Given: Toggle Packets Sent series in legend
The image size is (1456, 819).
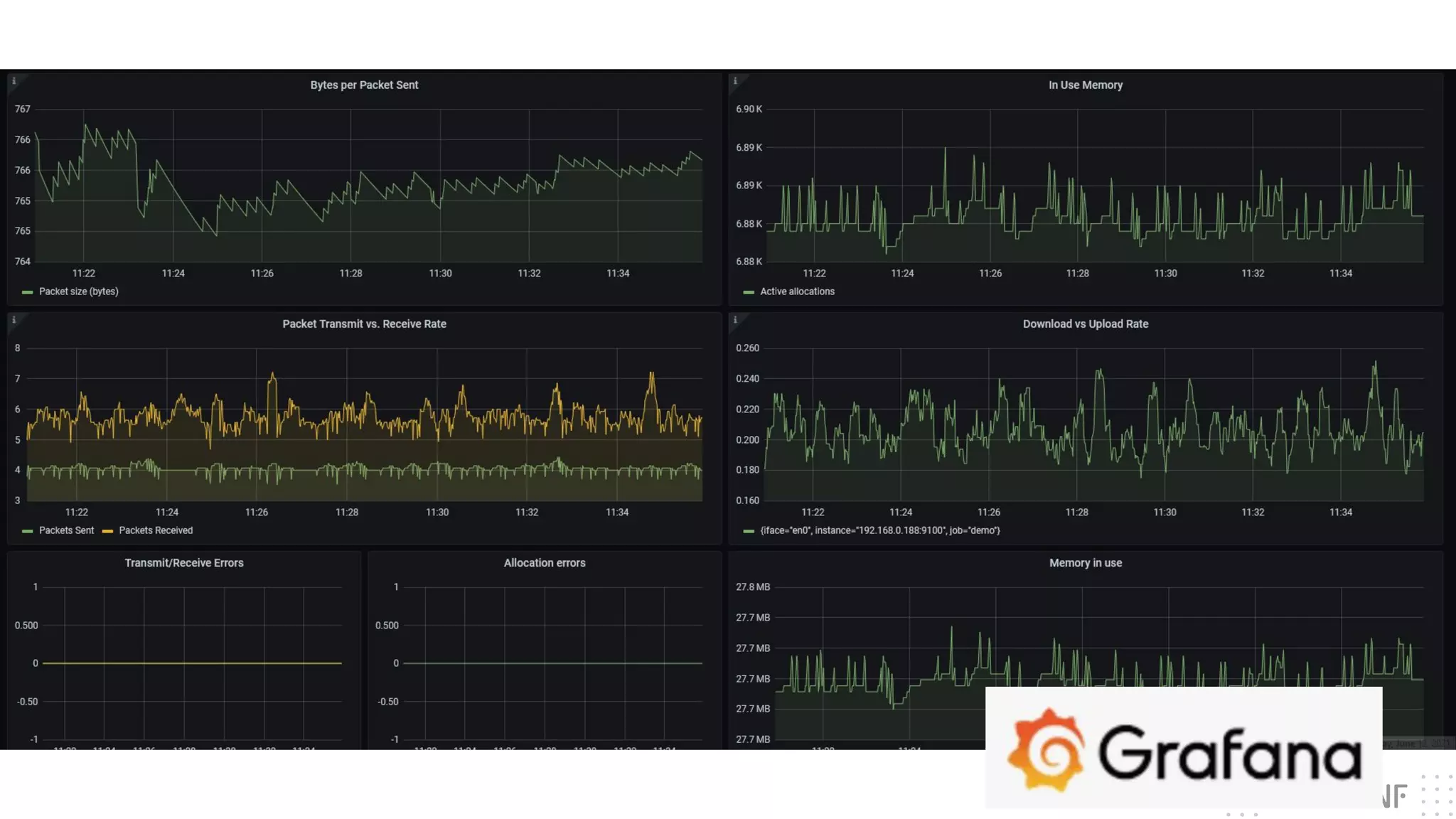Looking at the screenshot, I should coord(66,530).
